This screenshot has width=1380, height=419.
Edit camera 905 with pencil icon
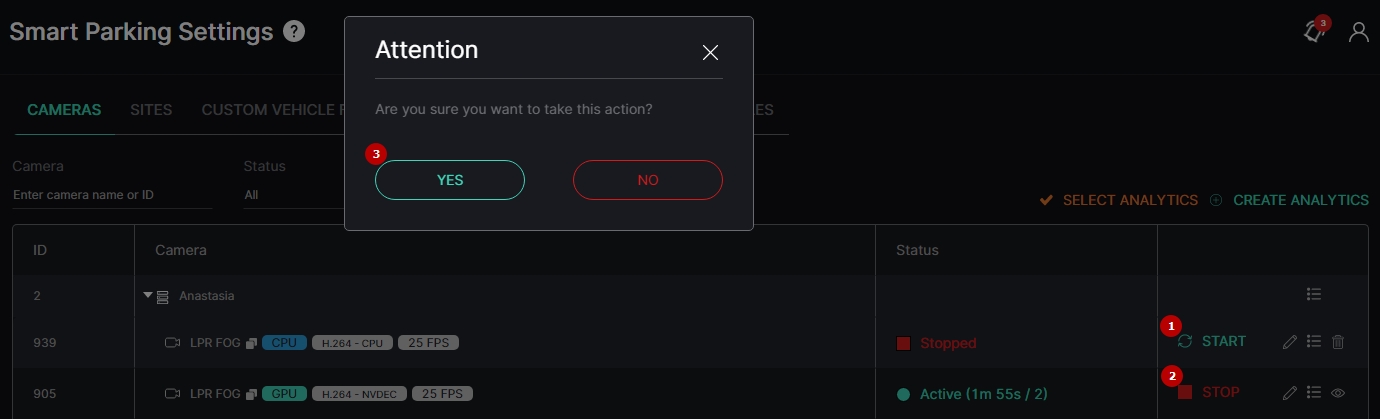[x=1290, y=393]
